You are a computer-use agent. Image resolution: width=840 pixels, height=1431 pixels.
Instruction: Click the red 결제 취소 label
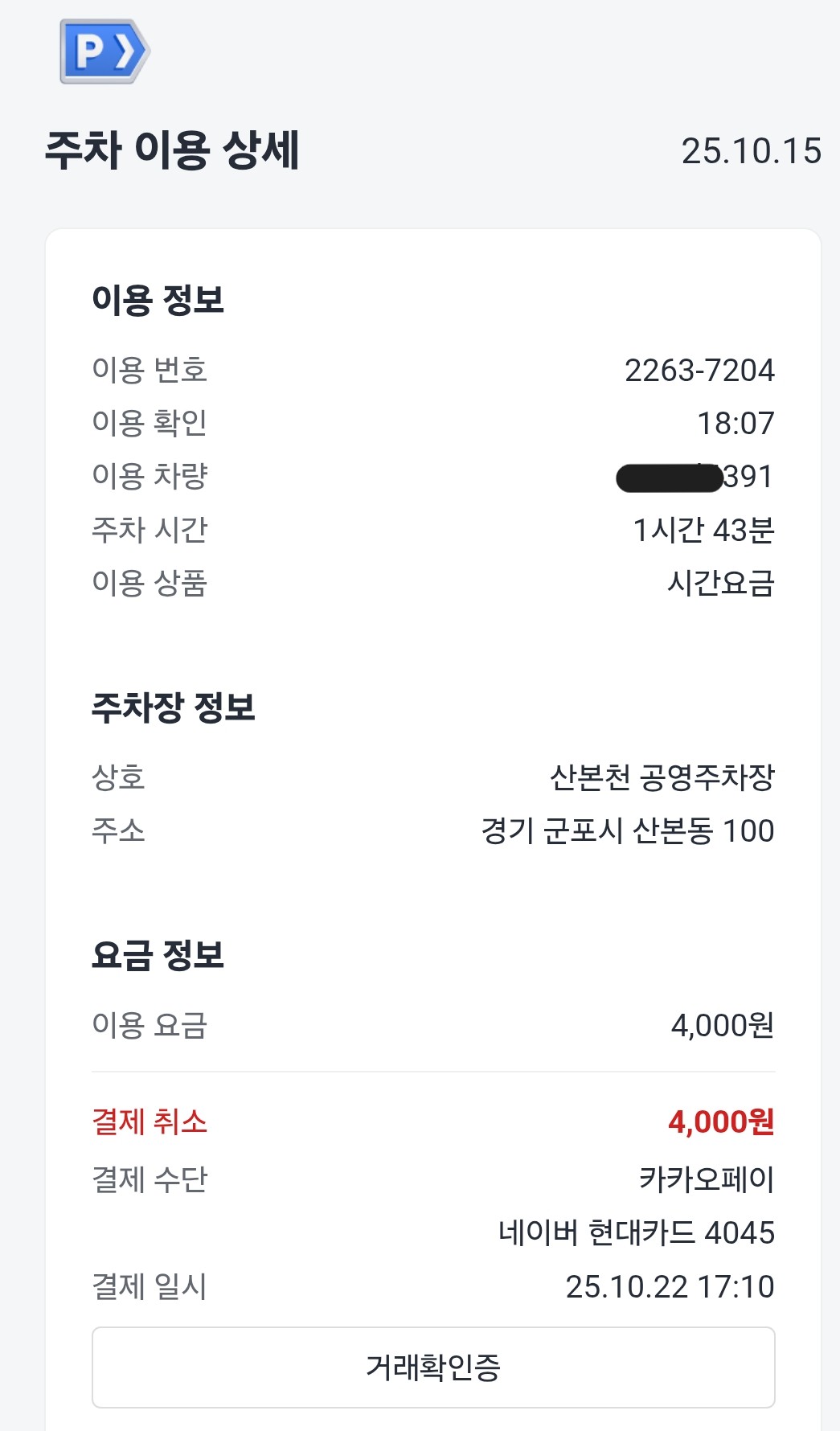click(x=150, y=1121)
